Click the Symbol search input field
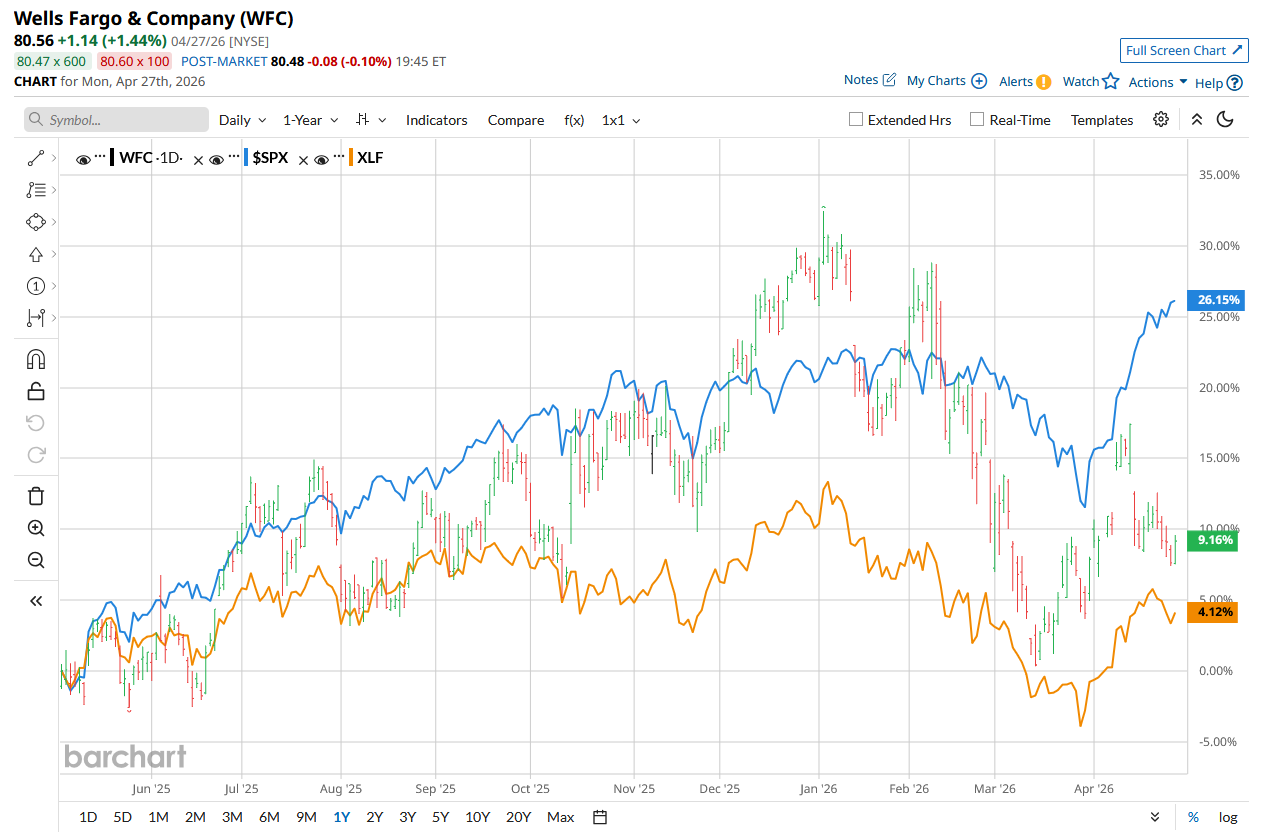This screenshot has height=832, width=1275. tap(116, 120)
